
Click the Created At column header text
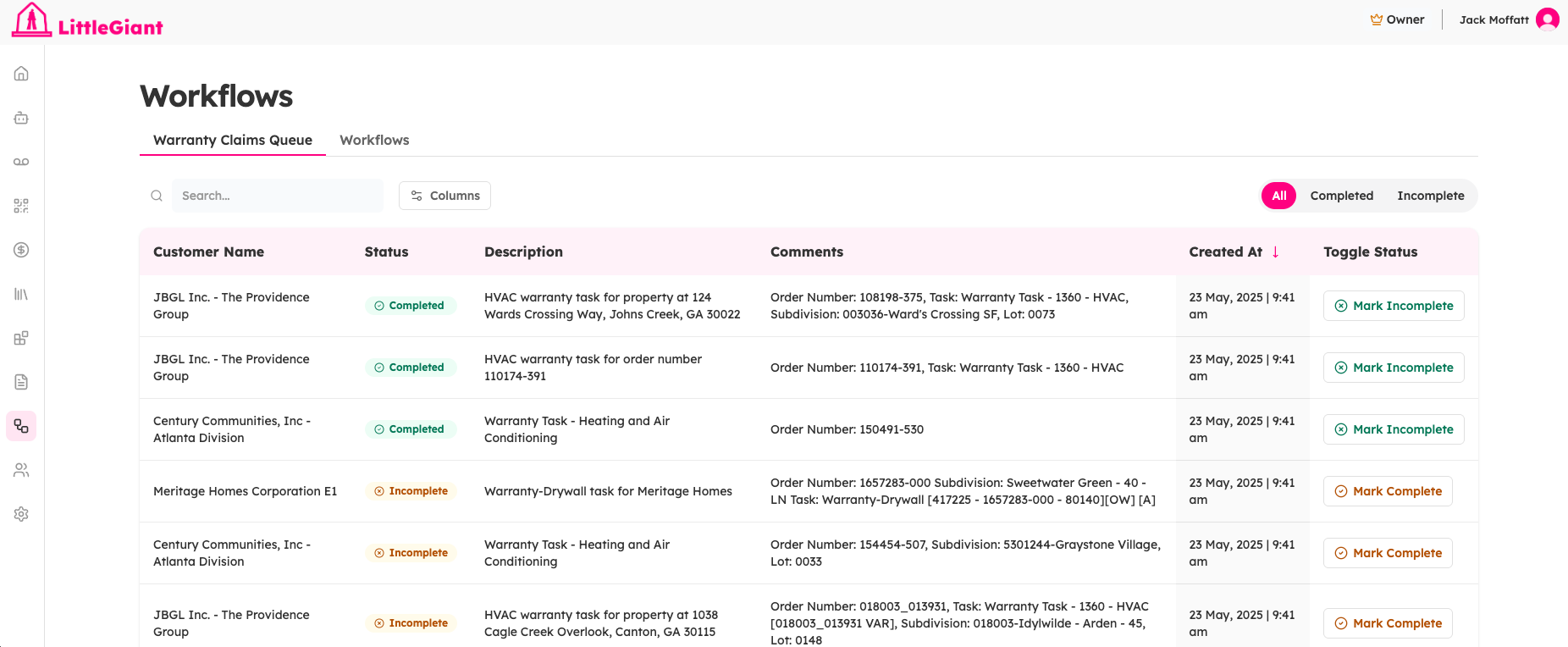(1225, 252)
